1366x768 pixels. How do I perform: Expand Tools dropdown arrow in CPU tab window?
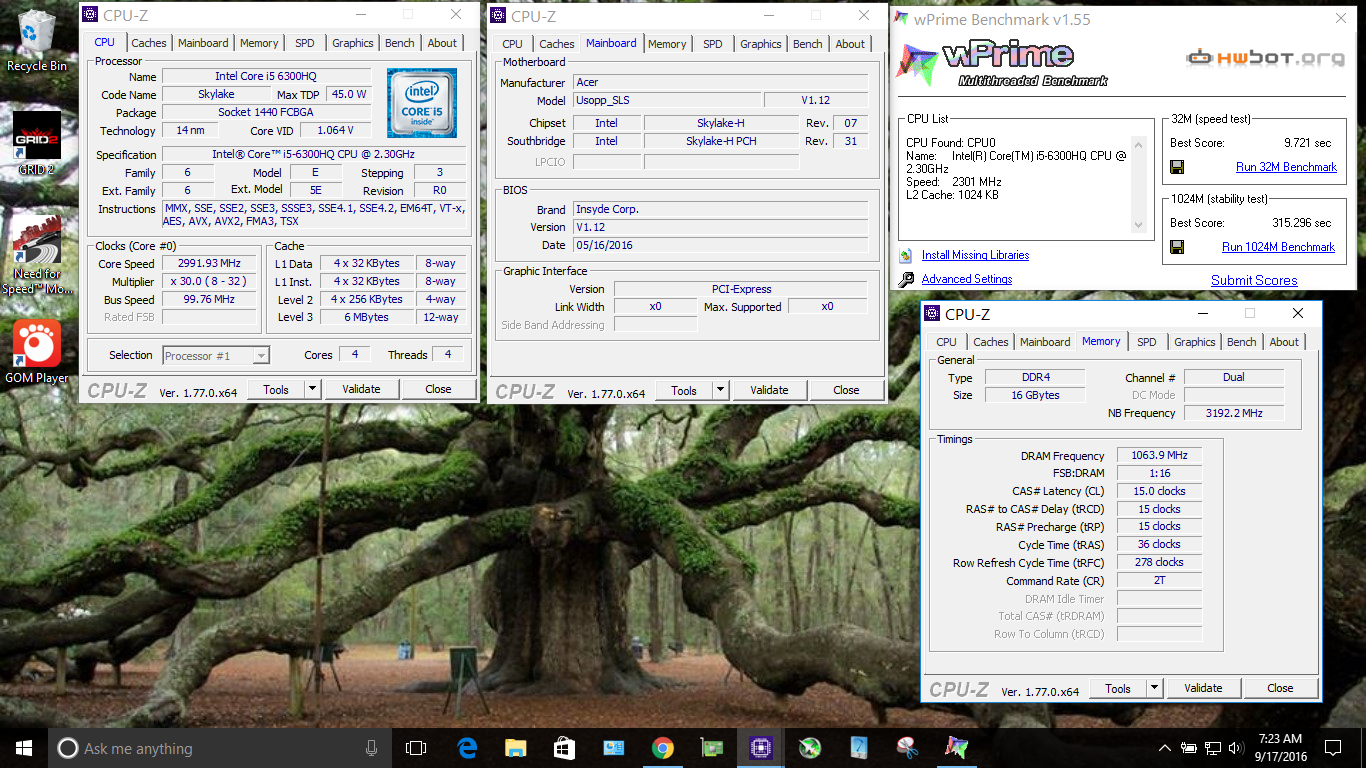[x=312, y=389]
